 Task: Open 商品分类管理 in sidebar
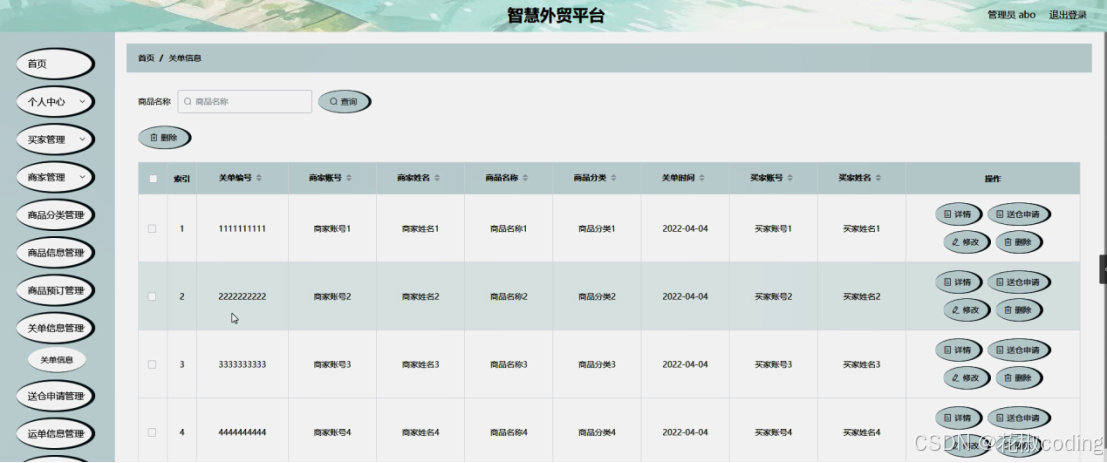point(55,215)
